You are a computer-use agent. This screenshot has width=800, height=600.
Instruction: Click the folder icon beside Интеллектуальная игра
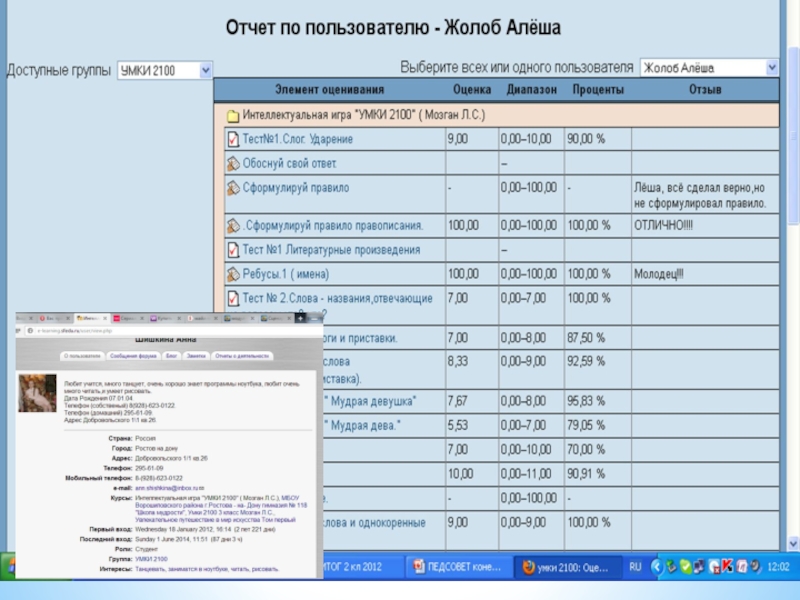[x=232, y=116]
